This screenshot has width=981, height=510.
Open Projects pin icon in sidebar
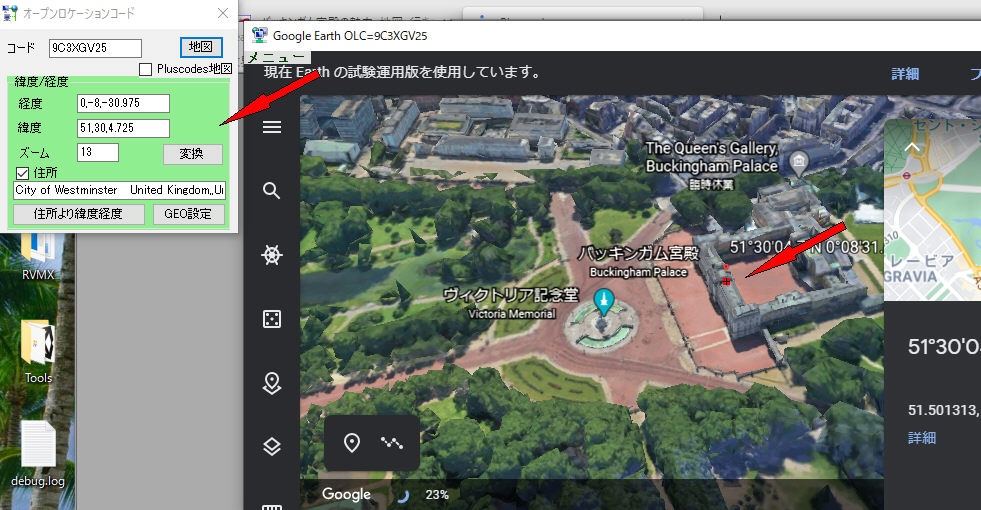(x=271, y=383)
